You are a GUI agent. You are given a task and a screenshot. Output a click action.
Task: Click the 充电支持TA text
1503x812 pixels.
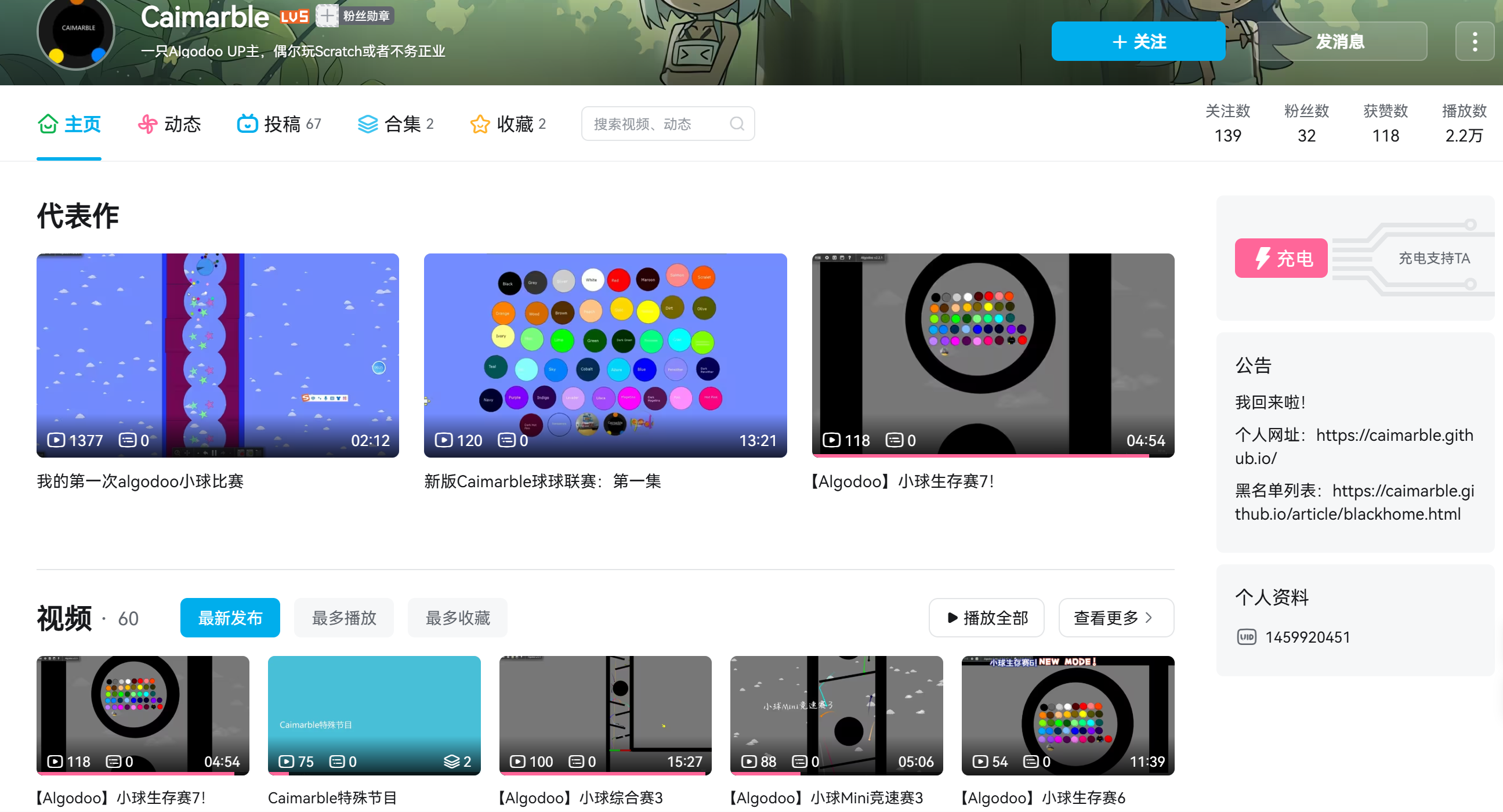[x=1434, y=258]
